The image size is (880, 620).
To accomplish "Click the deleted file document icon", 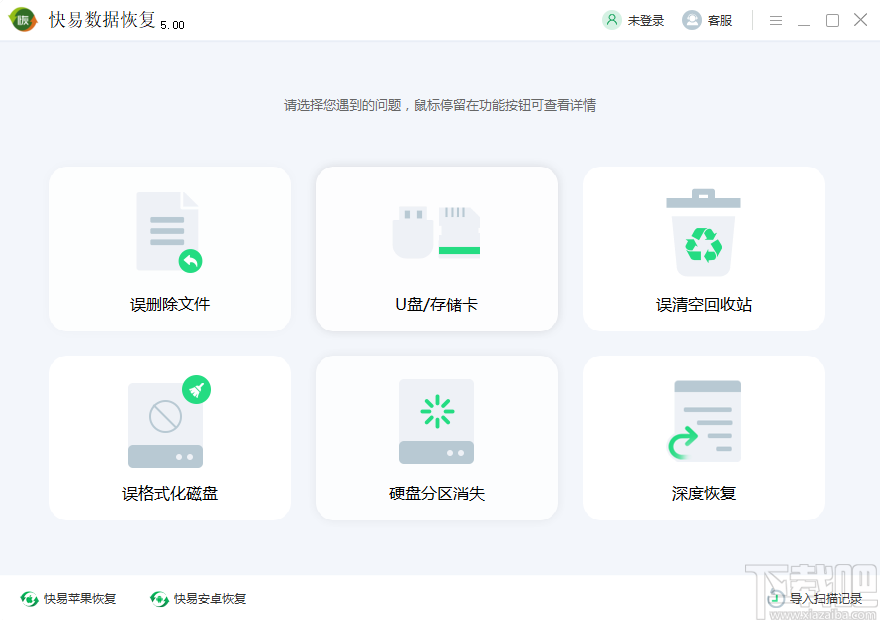I will (169, 232).
